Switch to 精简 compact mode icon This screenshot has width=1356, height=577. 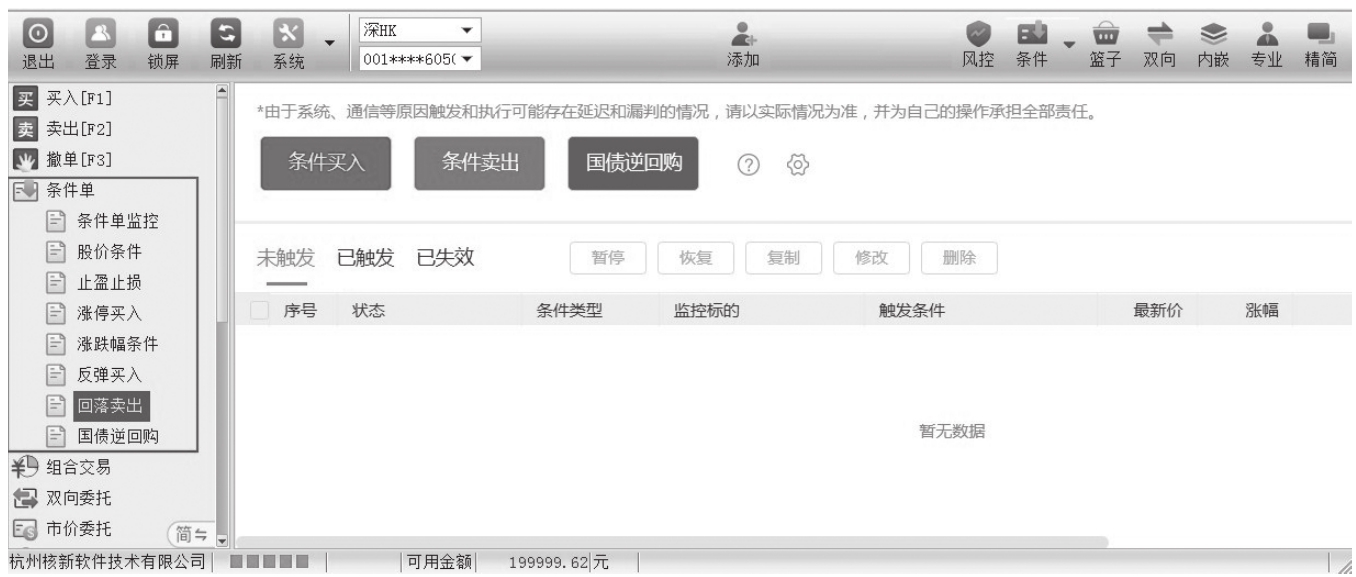[x=1322, y=45]
